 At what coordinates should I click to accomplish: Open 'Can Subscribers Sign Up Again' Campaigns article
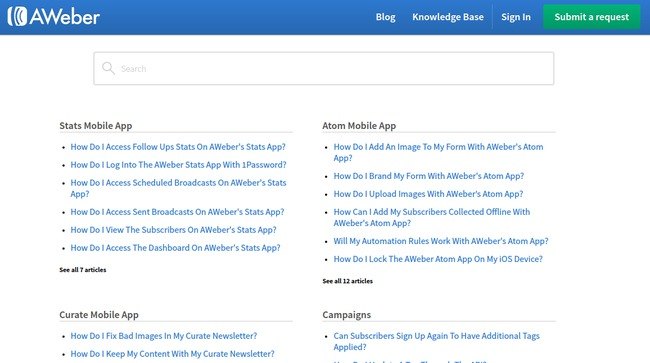pos(437,341)
